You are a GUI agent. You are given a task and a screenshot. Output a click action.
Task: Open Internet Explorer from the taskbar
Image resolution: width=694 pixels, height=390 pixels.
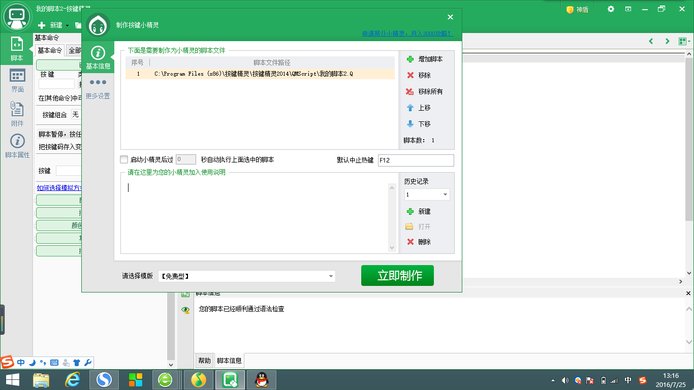click(73, 380)
